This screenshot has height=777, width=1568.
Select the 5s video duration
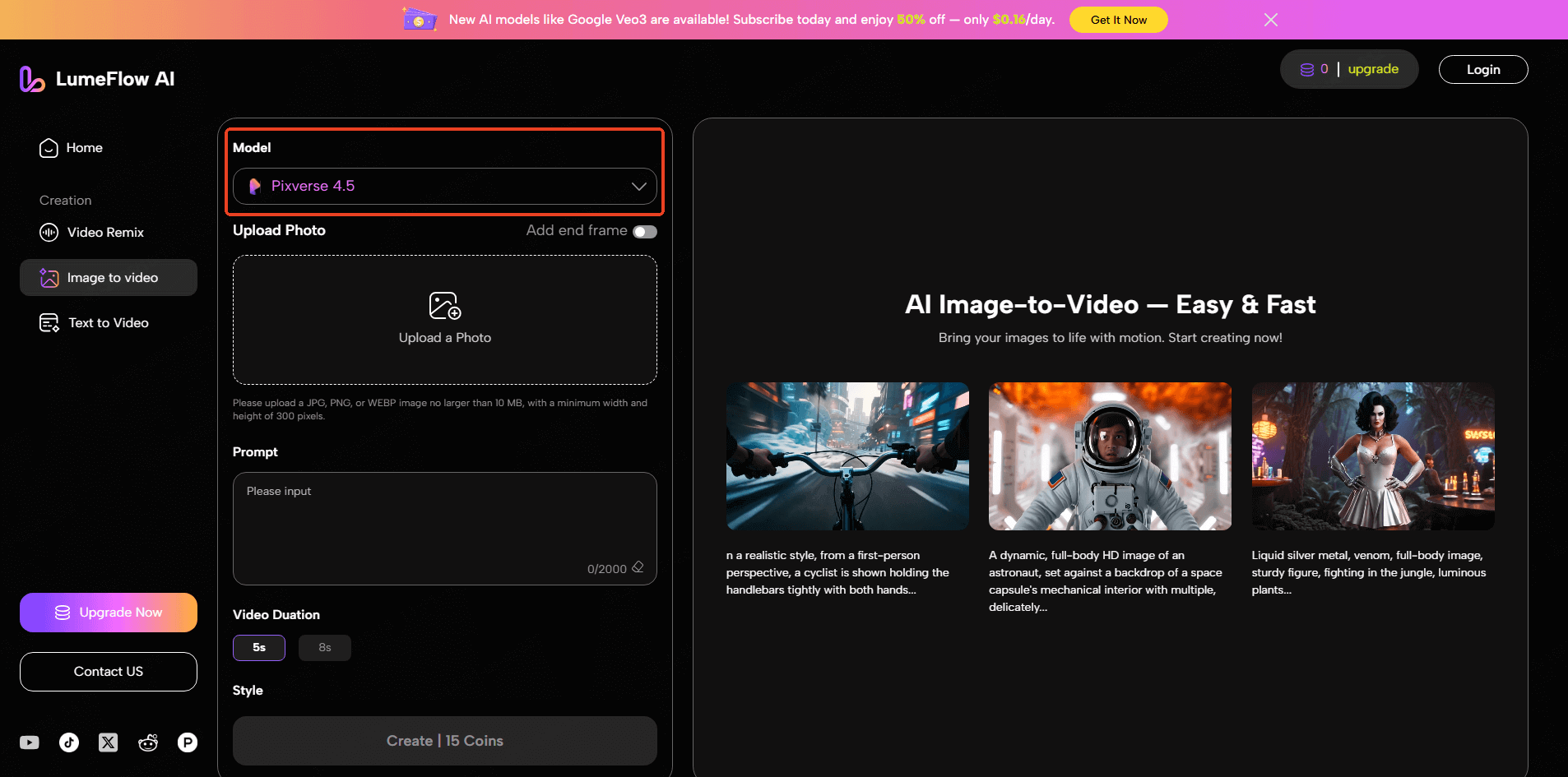[259, 648]
